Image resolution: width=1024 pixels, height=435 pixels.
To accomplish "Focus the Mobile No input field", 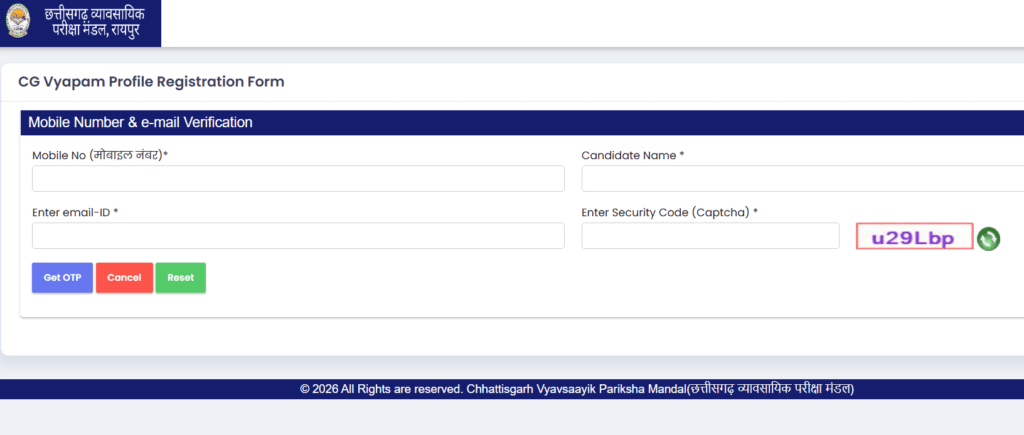I will tap(298, 178).
